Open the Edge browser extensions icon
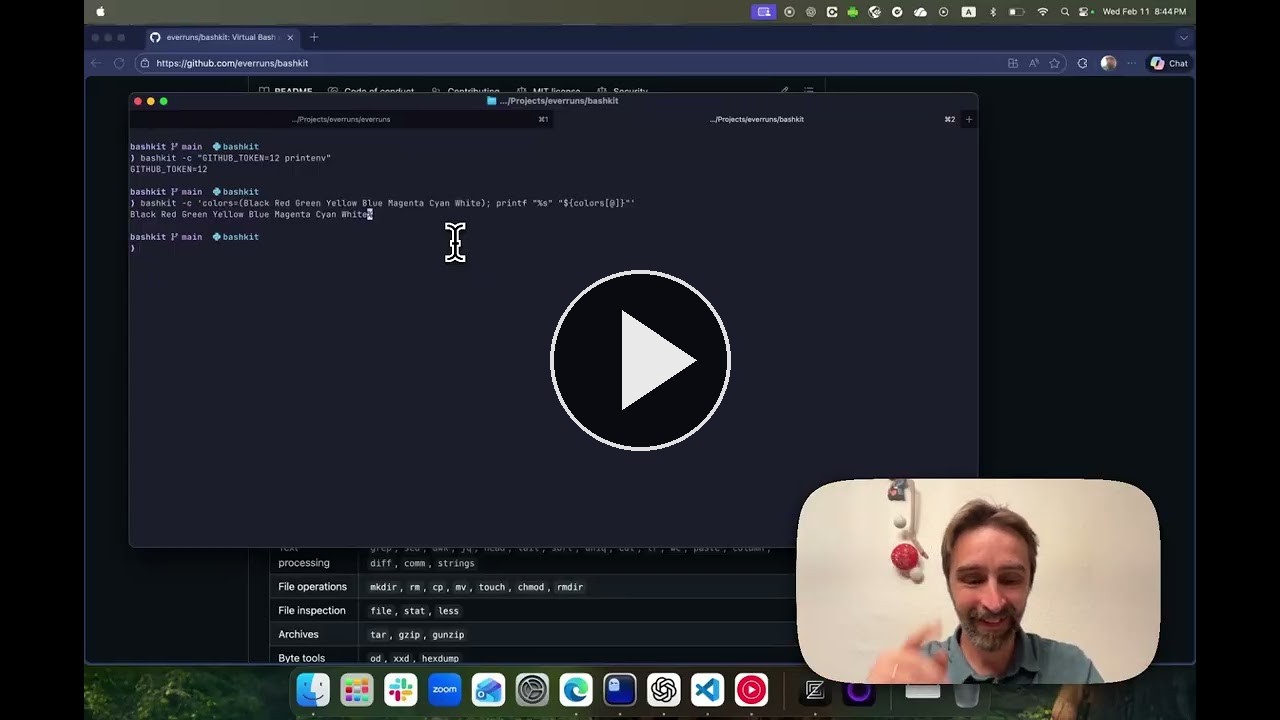This screenshot has height=720, width=1280. coord(1082,63)
